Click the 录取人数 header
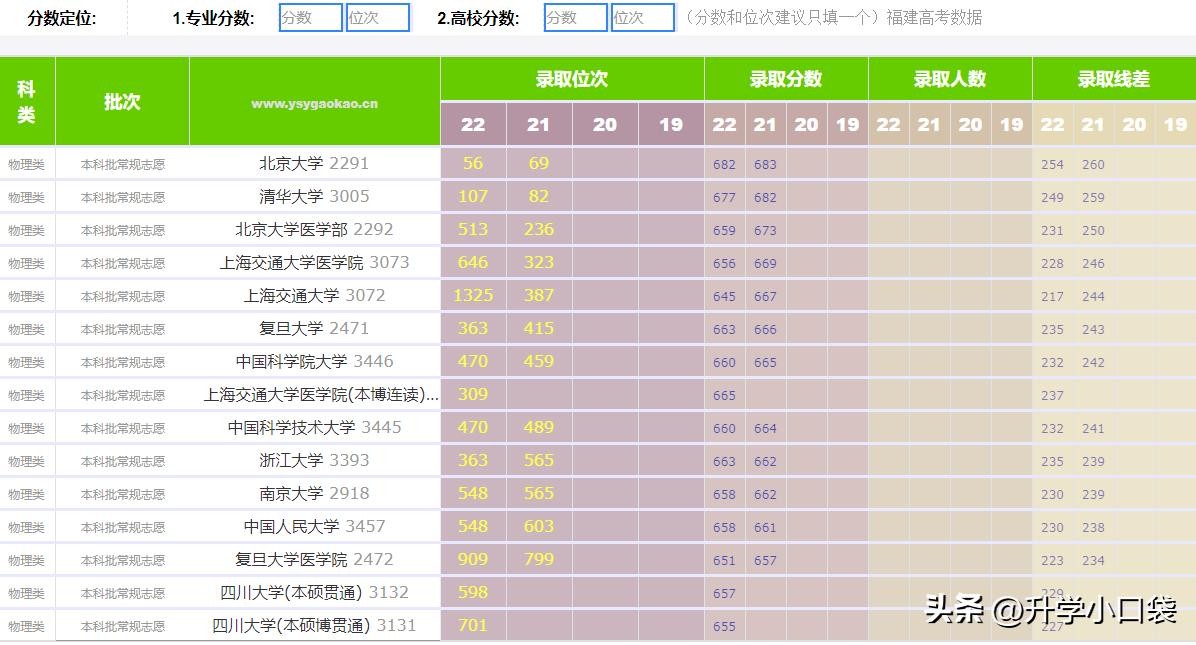Viewport: 1196px width, 645px height. point(950,79)
